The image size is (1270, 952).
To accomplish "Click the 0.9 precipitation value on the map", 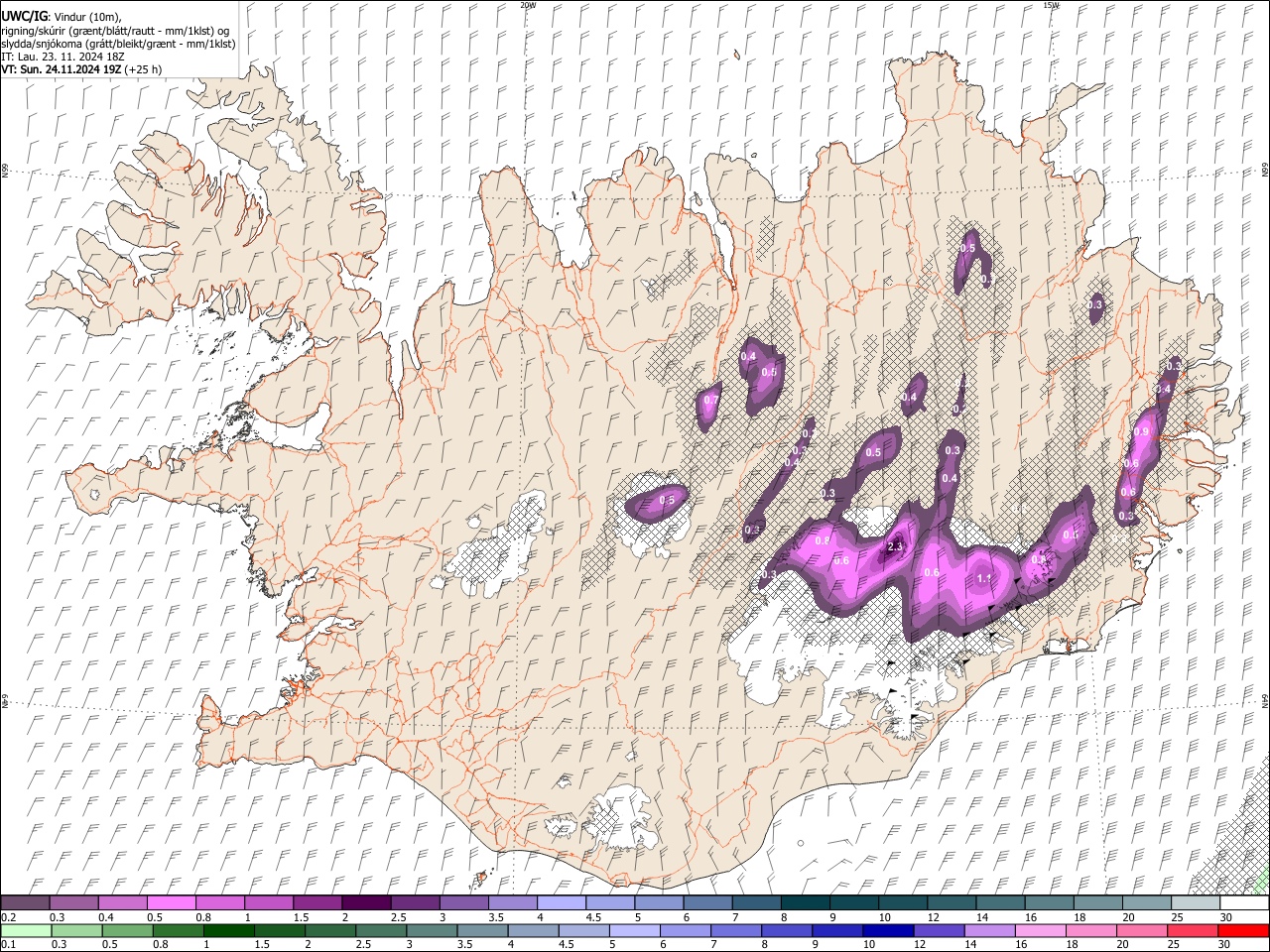I will 1141,432.
